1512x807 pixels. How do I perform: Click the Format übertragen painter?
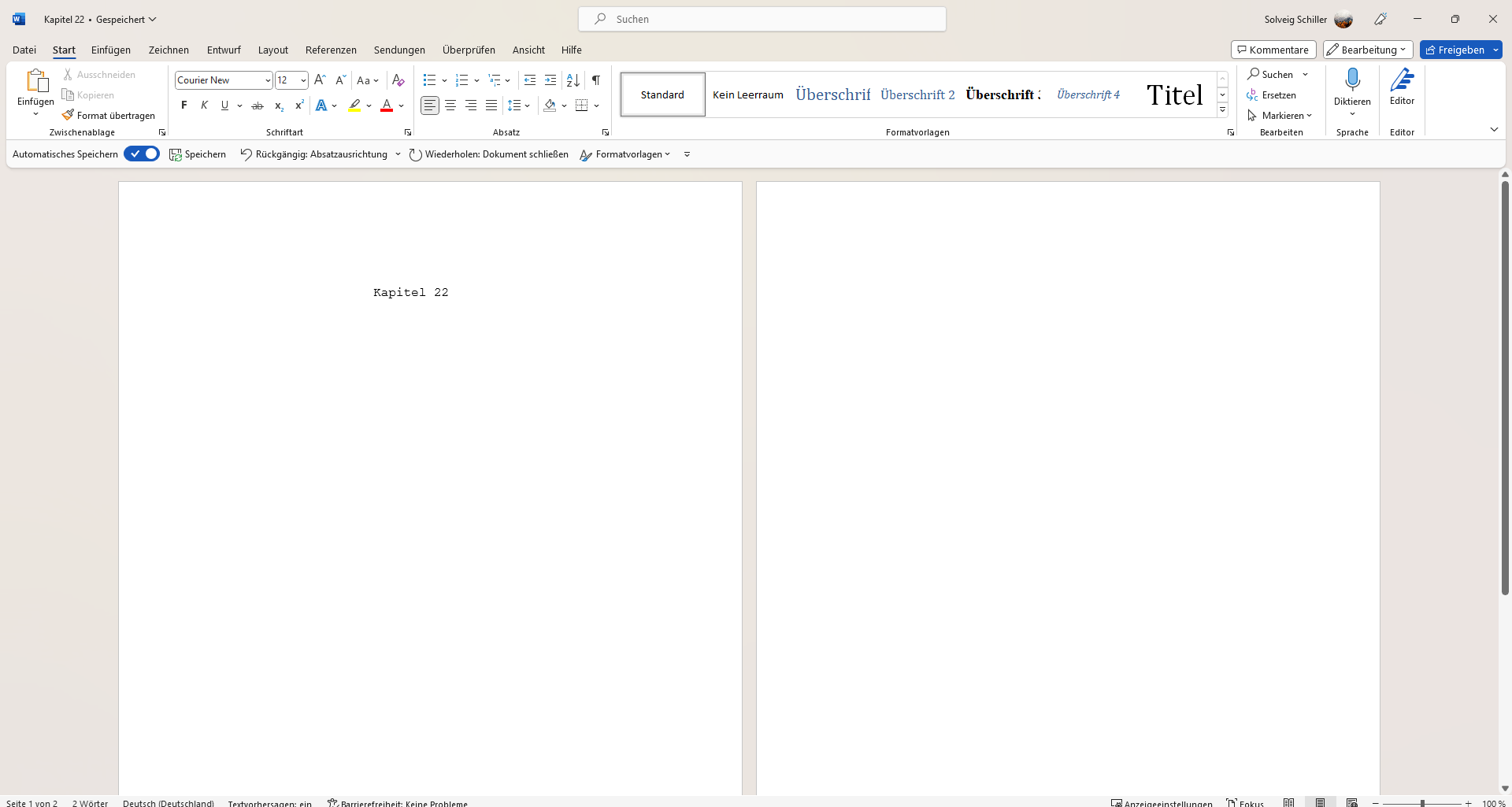point(109,116)
